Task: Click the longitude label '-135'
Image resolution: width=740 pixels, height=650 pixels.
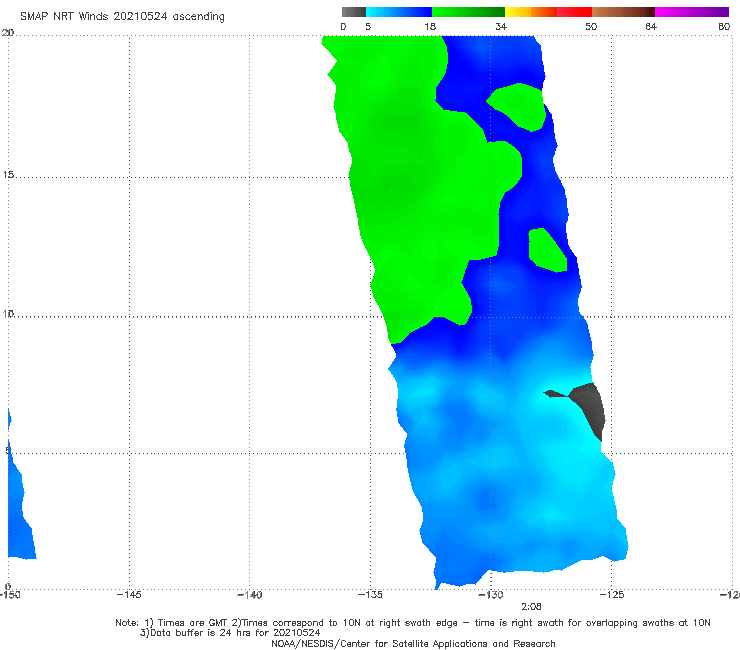Action: point(370,594)
